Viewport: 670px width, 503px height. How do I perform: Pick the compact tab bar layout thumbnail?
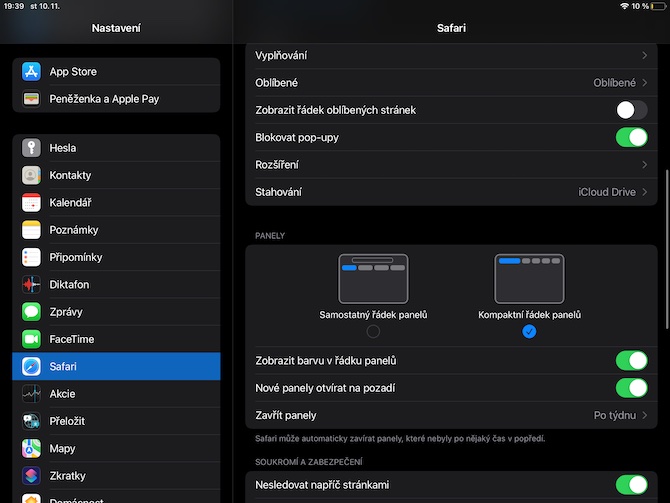pyautogui.click(x=529, y=279)
